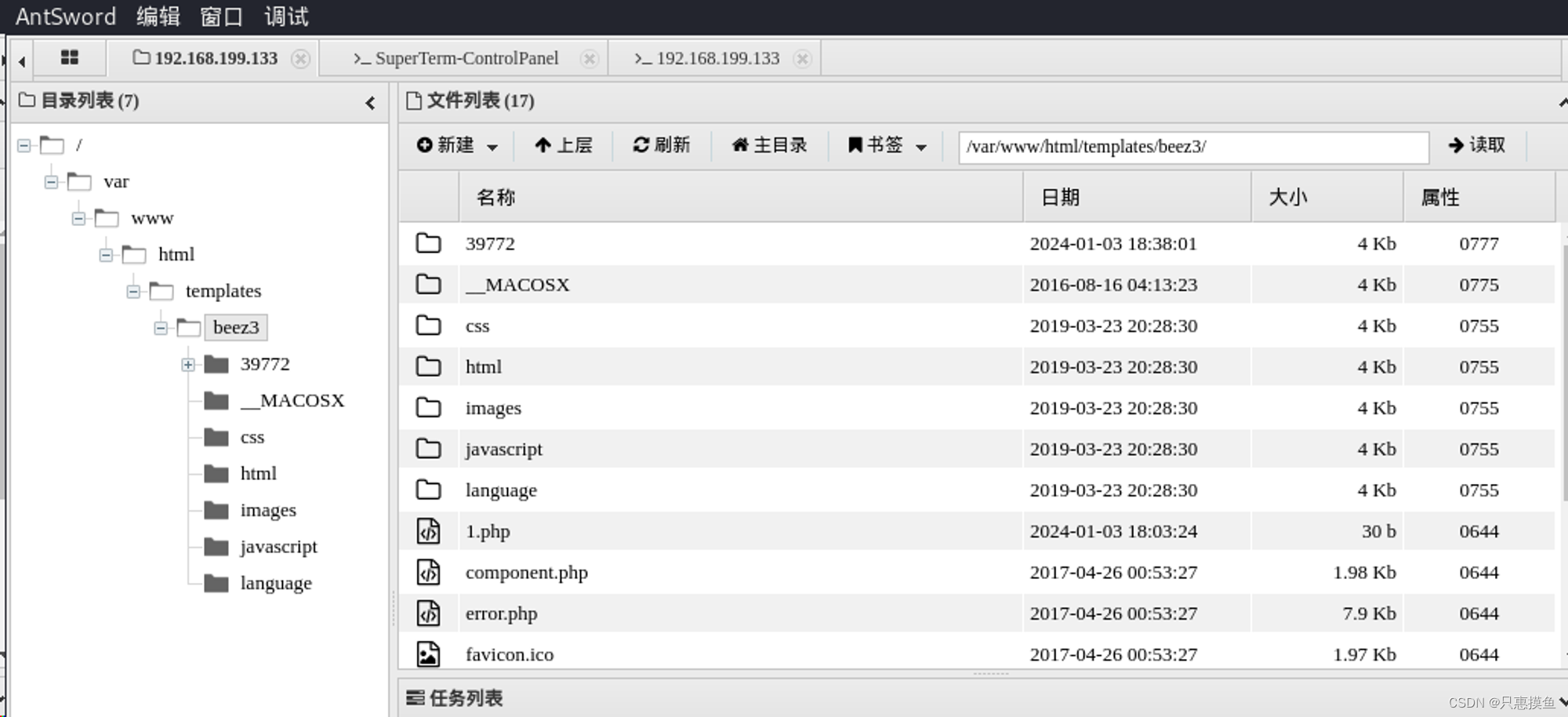Collapse the html tree node

click(106, 255)
